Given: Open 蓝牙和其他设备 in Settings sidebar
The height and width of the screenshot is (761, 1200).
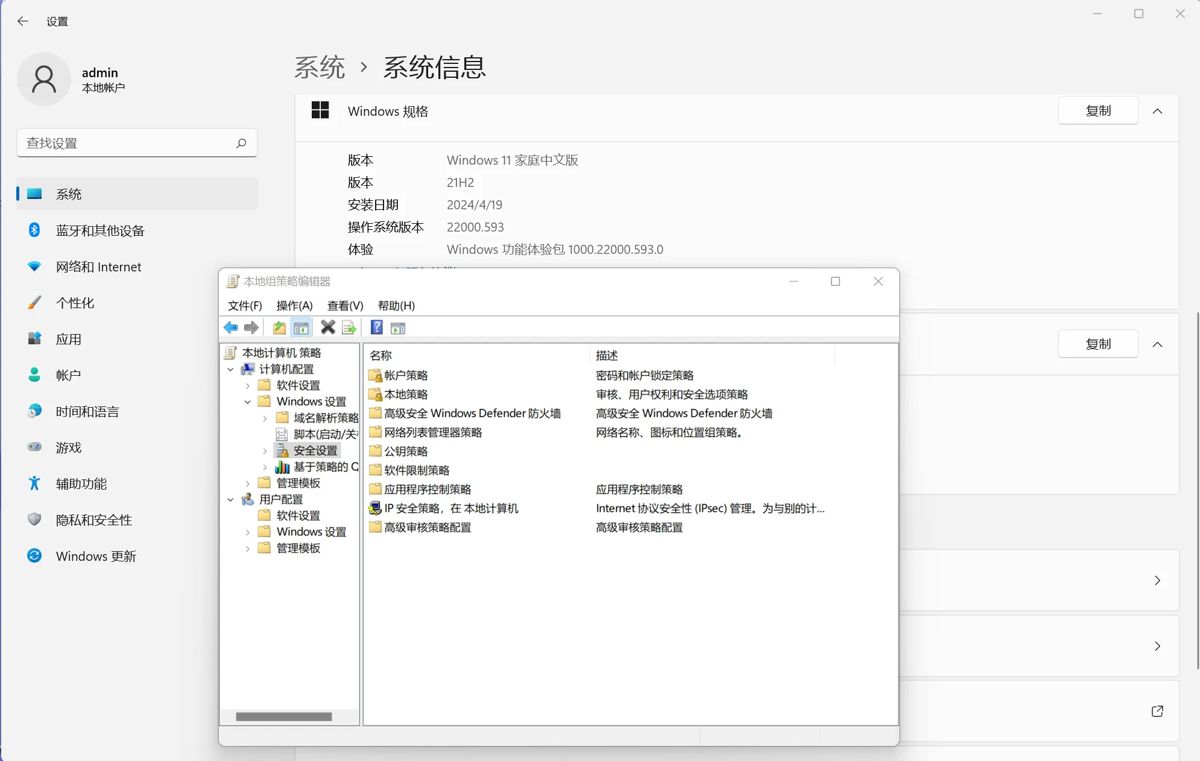Looking at the screenshot, I should [137, 230].
